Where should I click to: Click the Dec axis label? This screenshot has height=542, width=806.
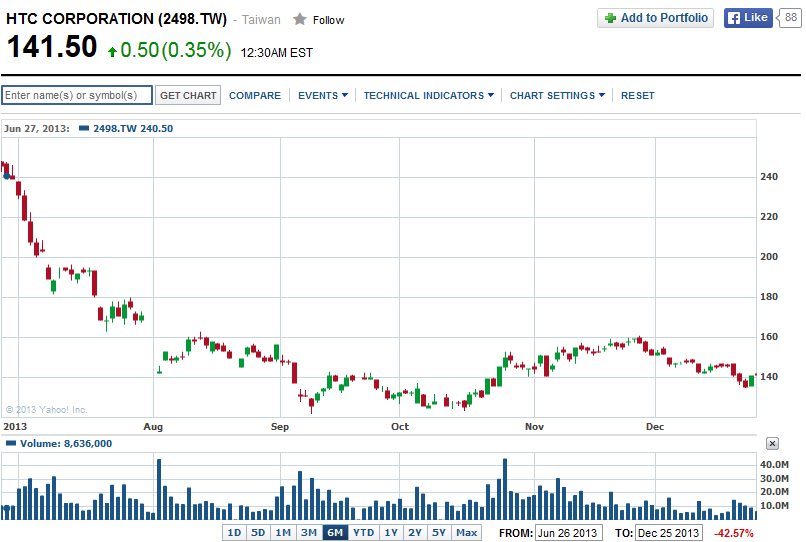655,426
